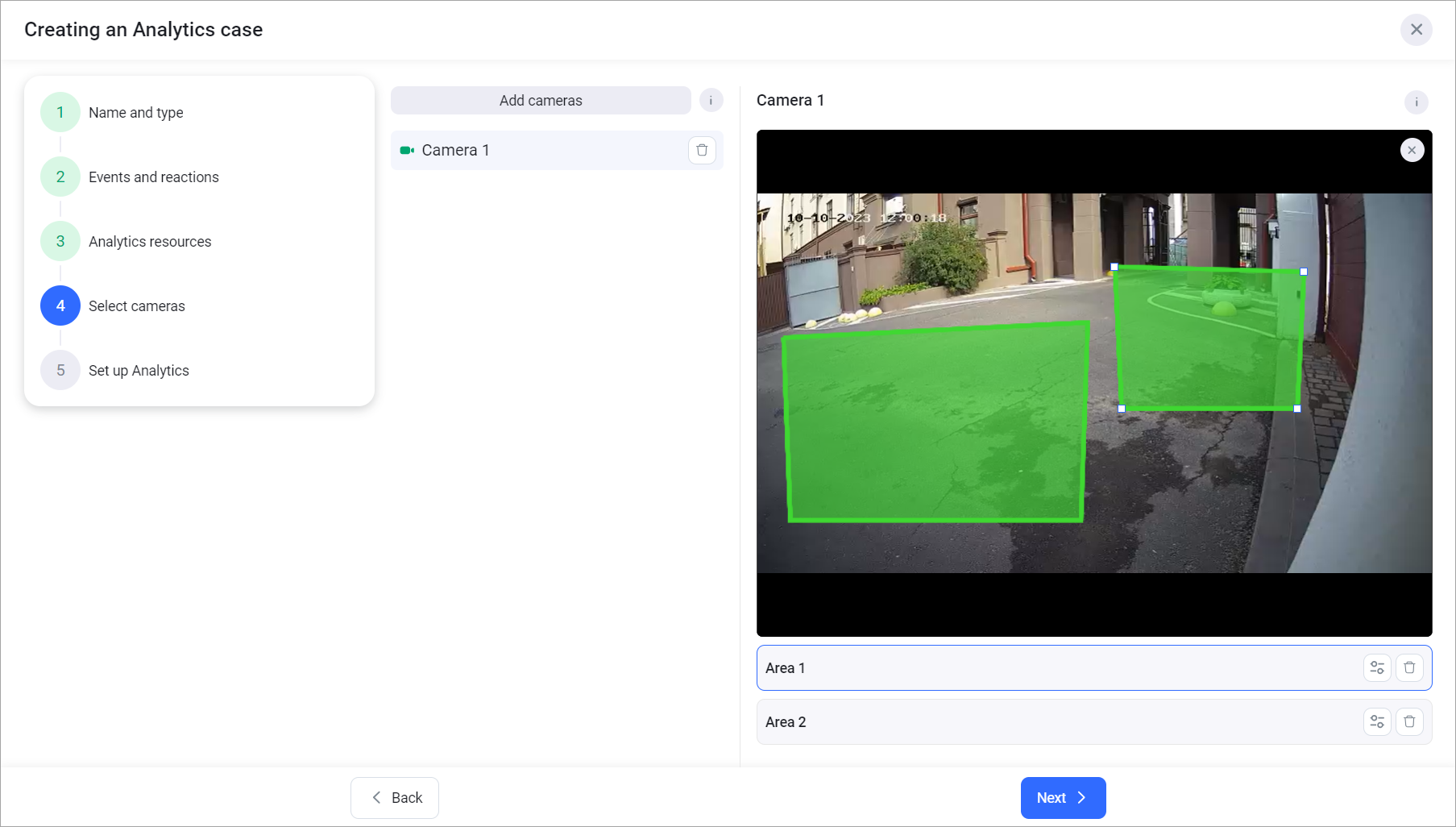The height and width of the screenshot is (827, 1456).
Task: Delete Area 2 with its trash icon
Action: pos(1409,722)
